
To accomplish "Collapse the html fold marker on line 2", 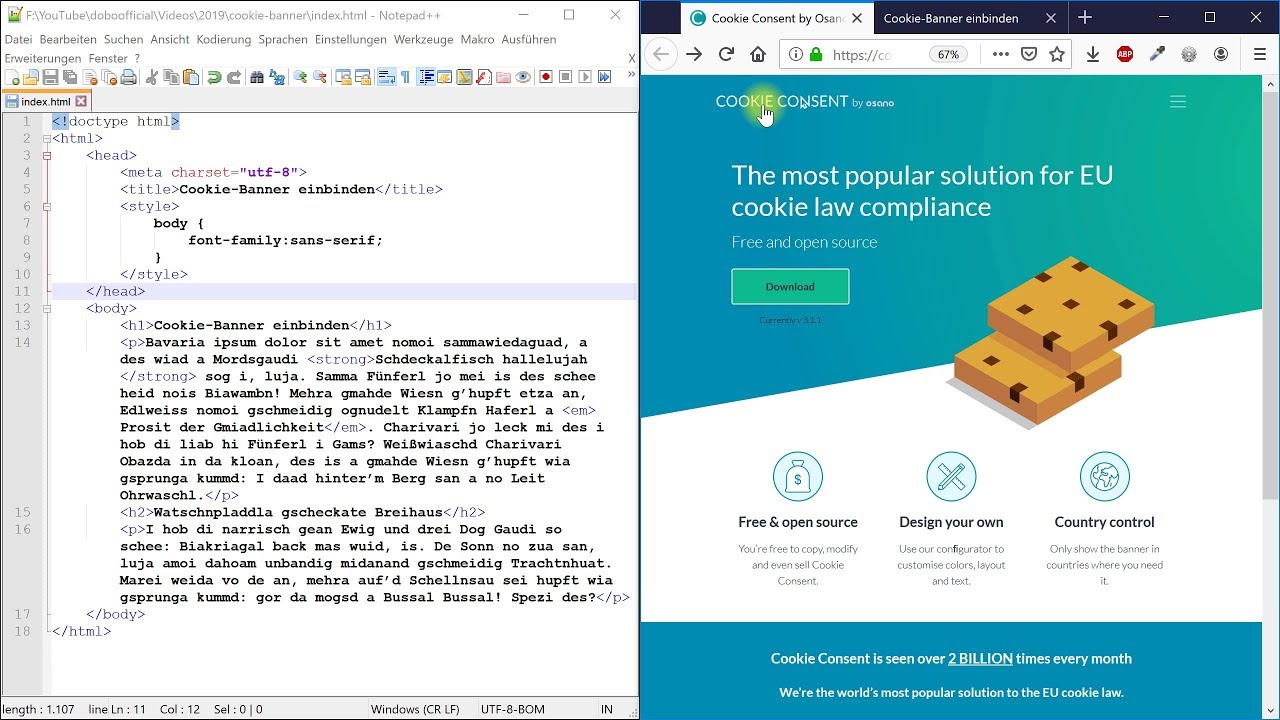I will click(x=46, y=138).
